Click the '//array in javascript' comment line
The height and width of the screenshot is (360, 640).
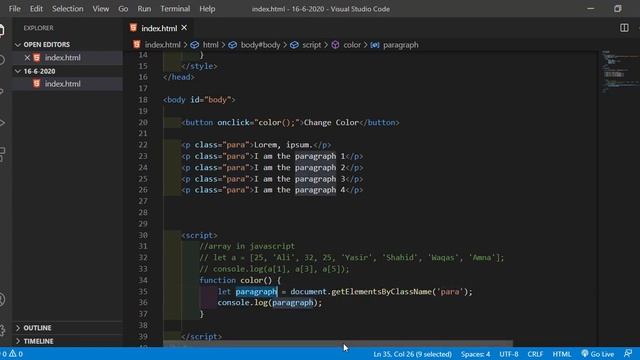click(247, 246)
